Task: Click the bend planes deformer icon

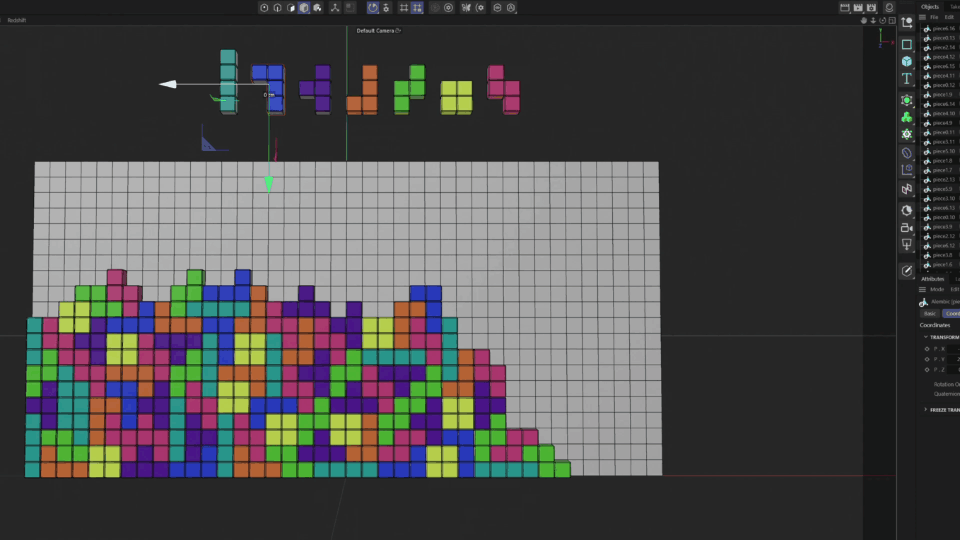Action: click(907, 189)
